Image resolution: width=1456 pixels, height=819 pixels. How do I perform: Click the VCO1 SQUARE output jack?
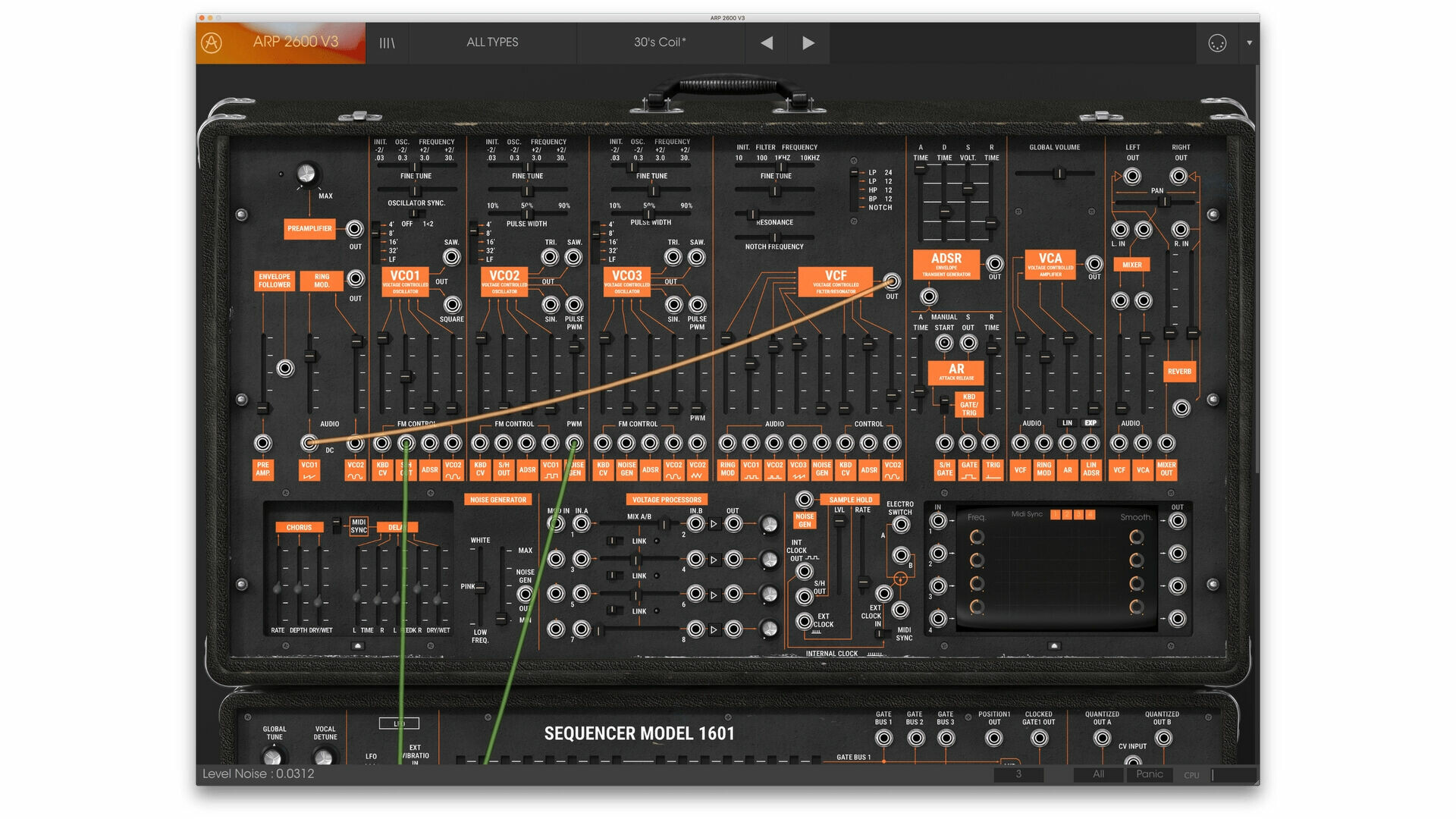point(452,305)
